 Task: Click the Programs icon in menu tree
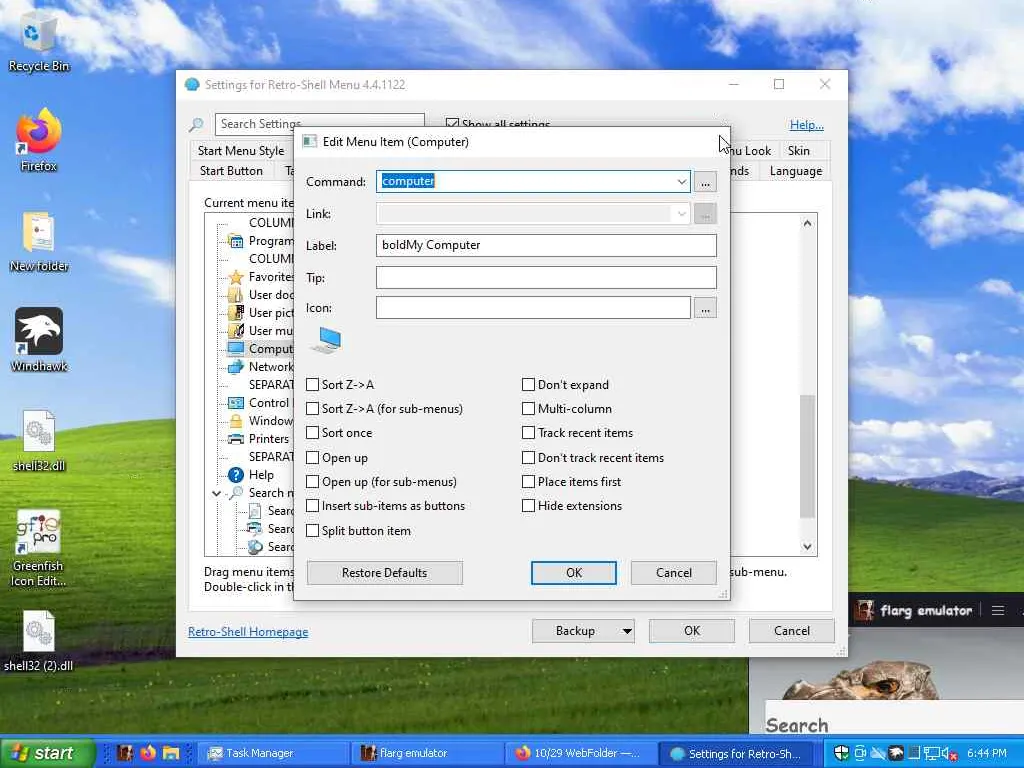[x=236, y=241]
